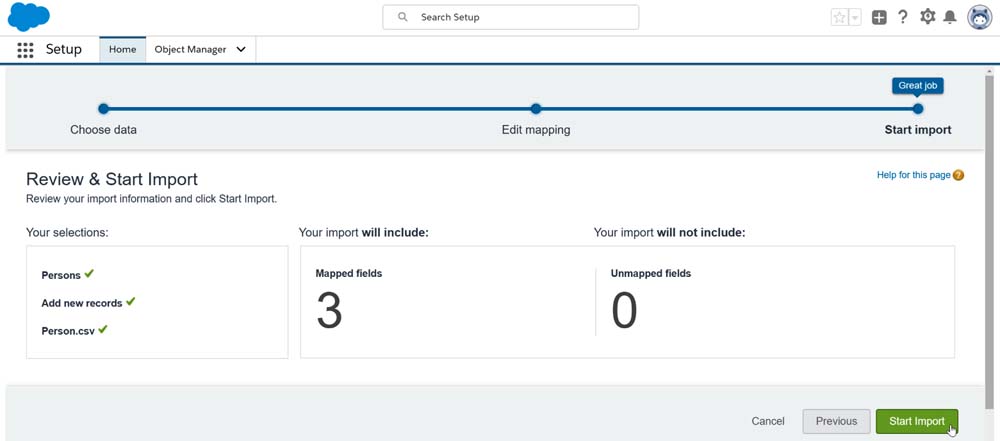Image resolution: width=1000 pixels, height=441 pixels.
Task: Switch to the Home tab
Action: 122,50
